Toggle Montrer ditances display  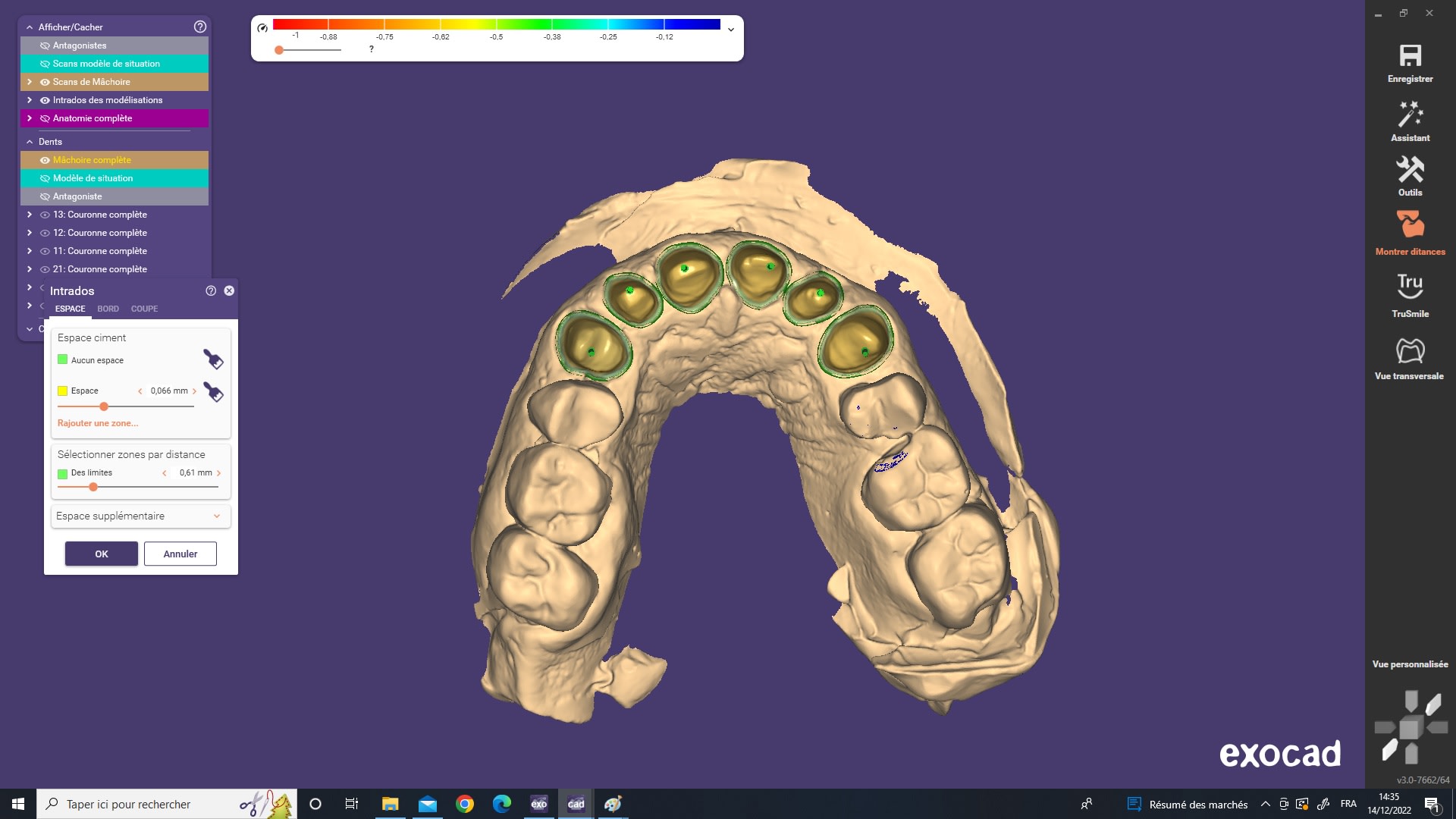pos(1410,225)
